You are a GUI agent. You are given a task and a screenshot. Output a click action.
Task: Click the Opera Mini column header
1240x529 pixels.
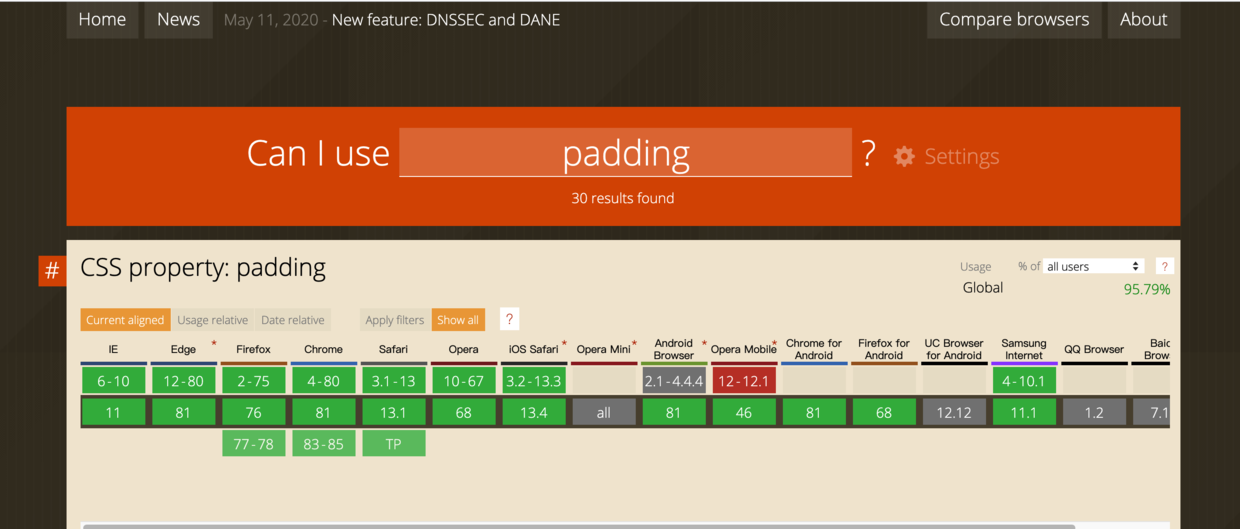(603, 349)
